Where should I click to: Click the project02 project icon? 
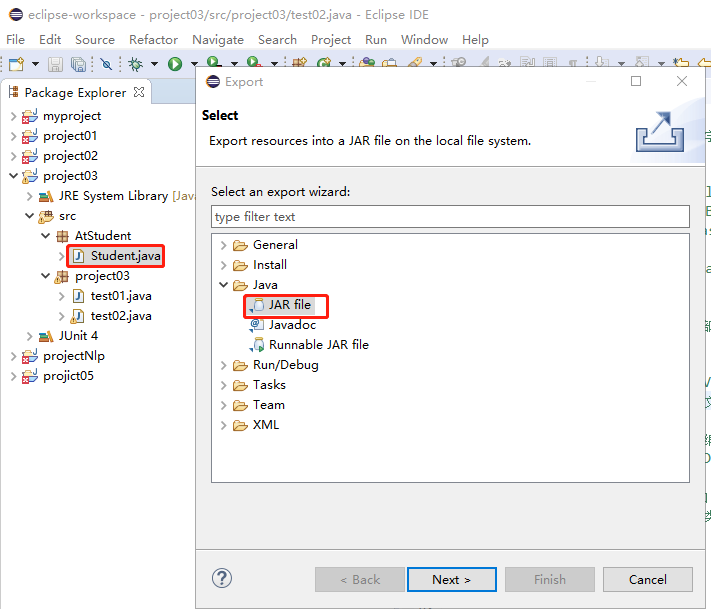[30, 156]
